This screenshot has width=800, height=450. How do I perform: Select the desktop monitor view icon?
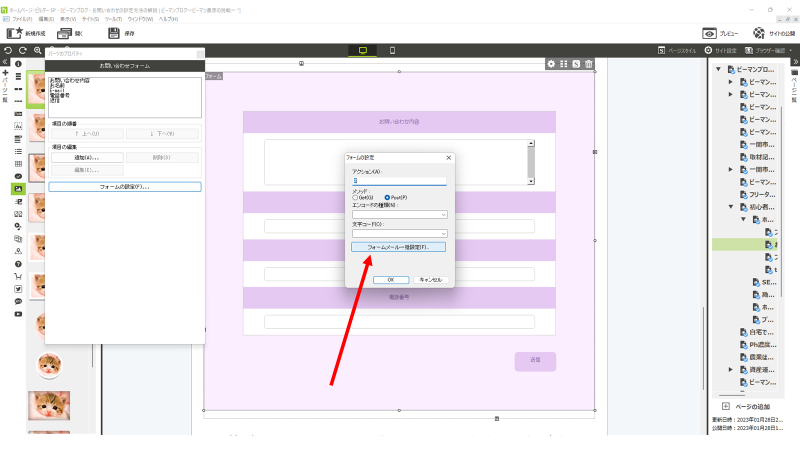363,50
